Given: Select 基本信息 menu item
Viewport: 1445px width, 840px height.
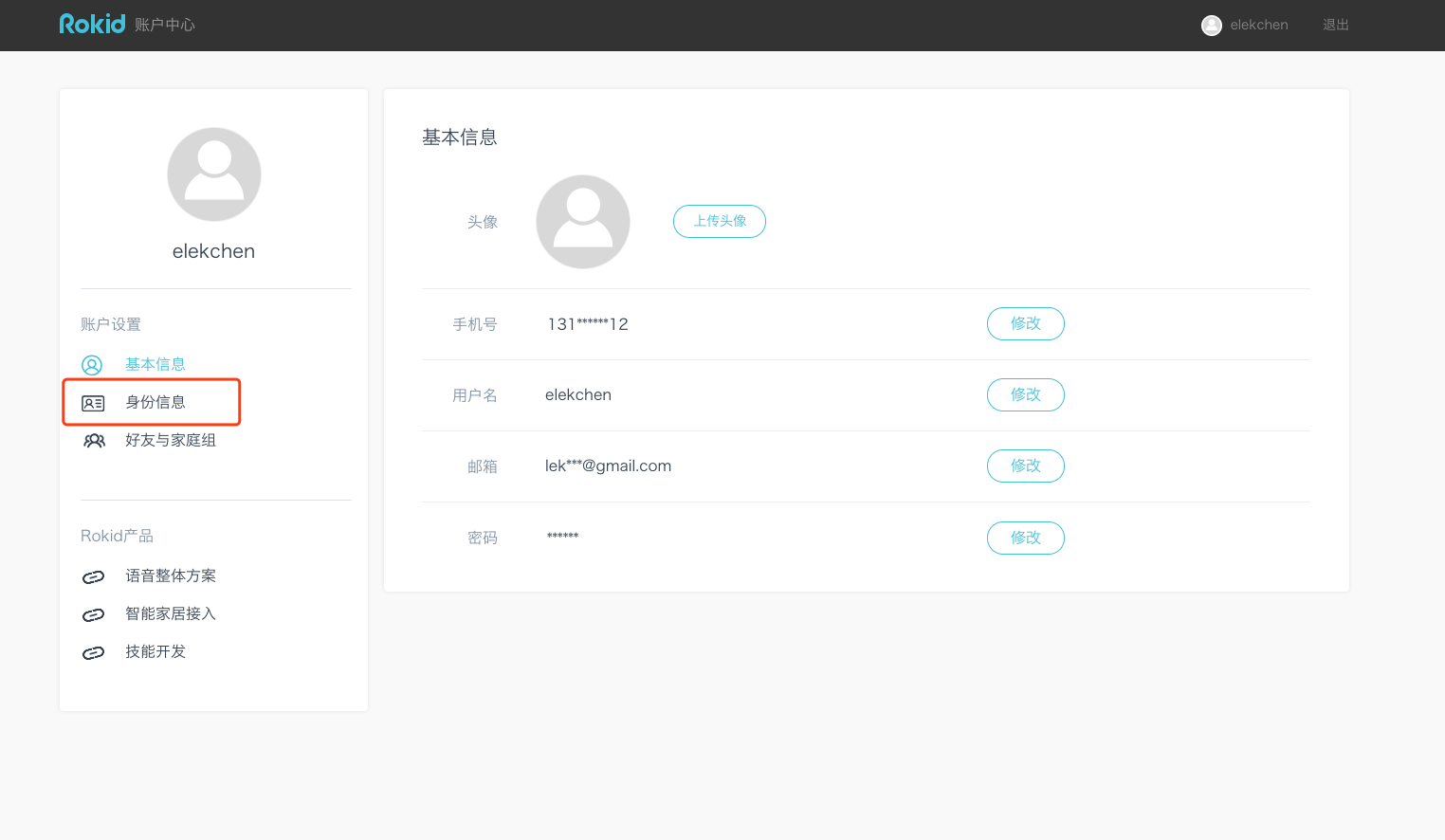Looking at the screenshot, I should [155, 364].
